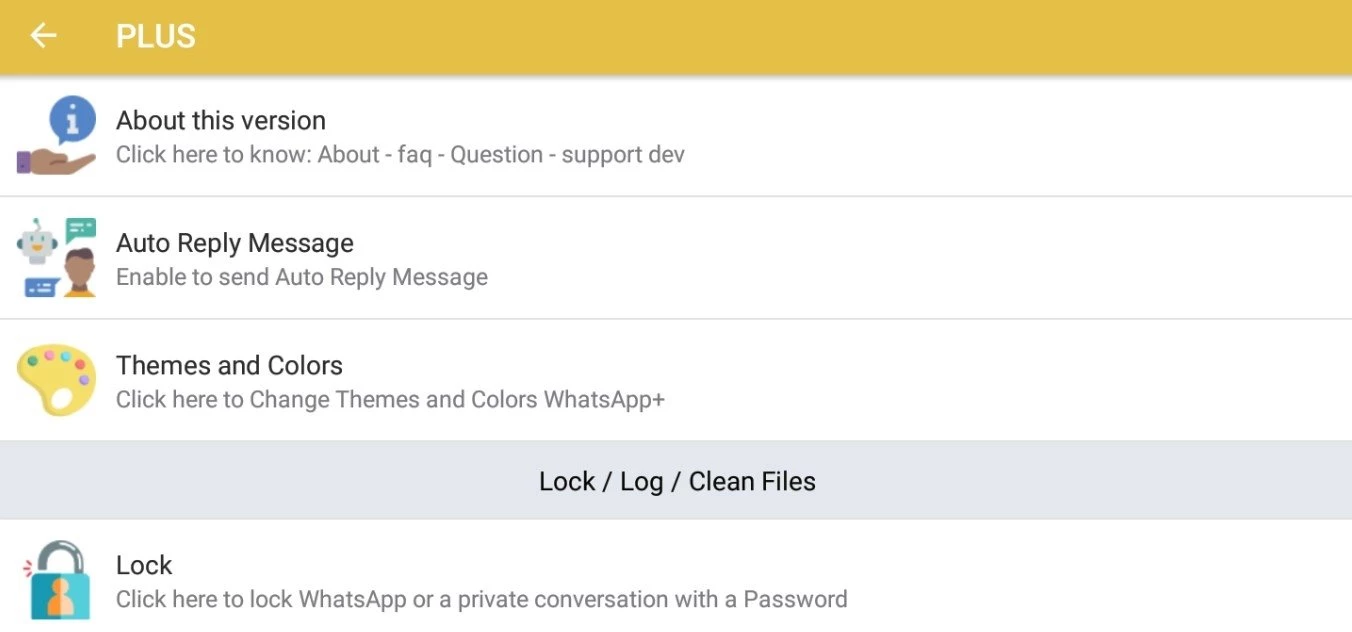Tap the back arrow in the header
The height and width of the screenshot is (632, 1352).
(x=43, y=36)
